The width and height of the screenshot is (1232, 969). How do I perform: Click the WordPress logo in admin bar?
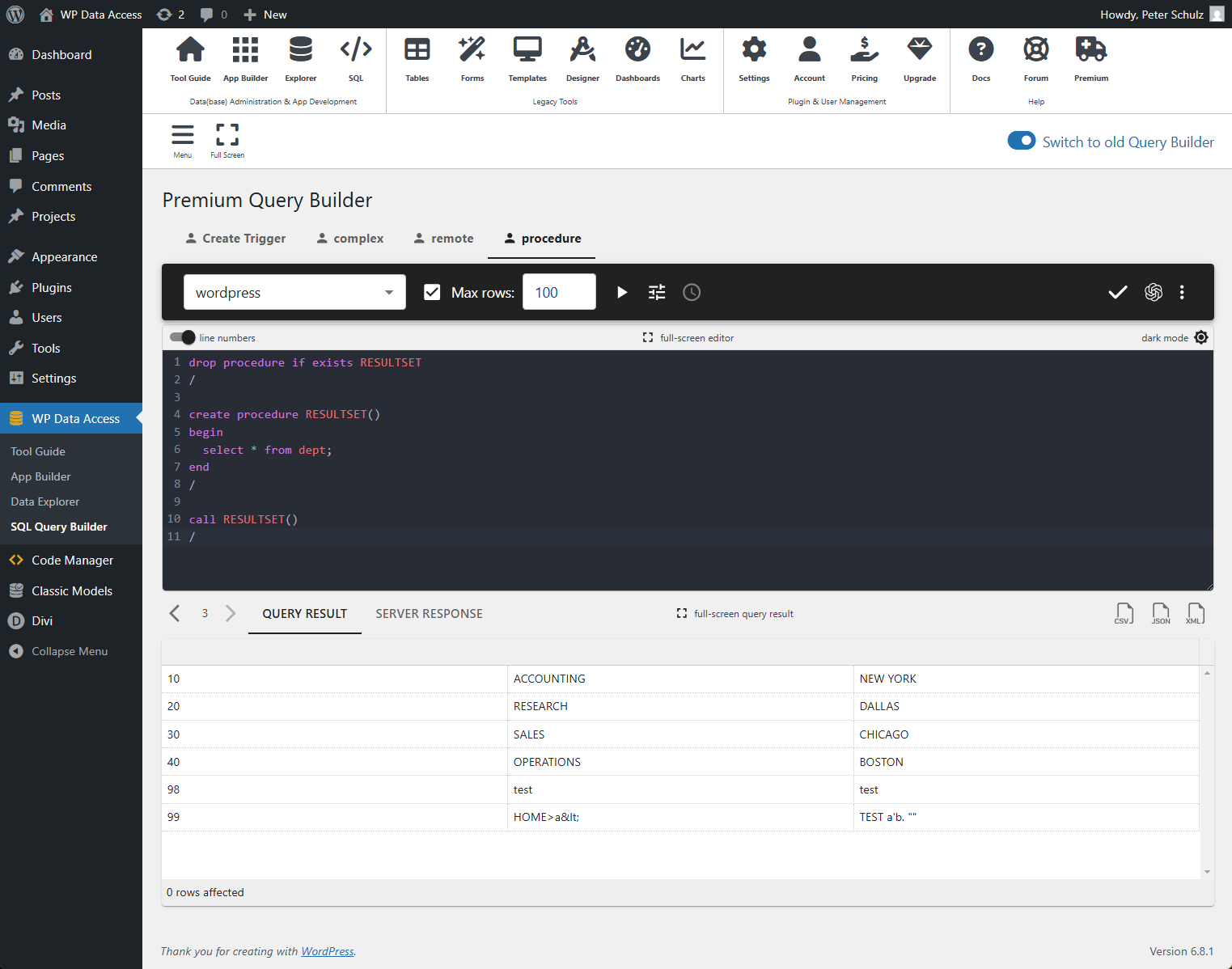[15, 15]
